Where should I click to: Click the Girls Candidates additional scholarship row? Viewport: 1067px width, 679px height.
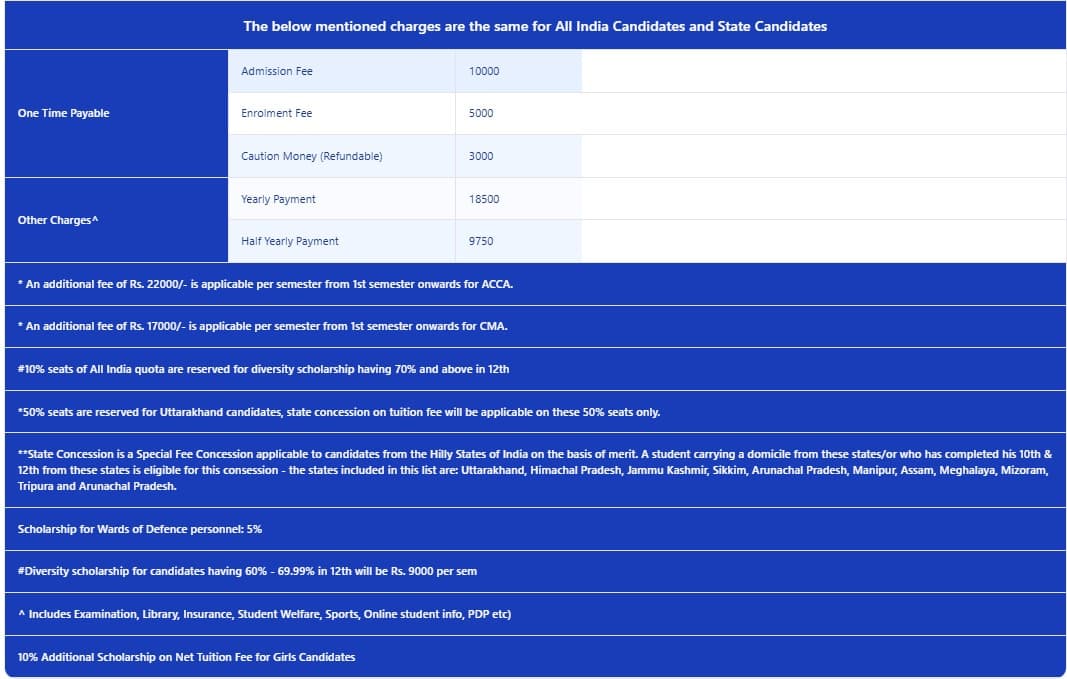click(186, 657)
